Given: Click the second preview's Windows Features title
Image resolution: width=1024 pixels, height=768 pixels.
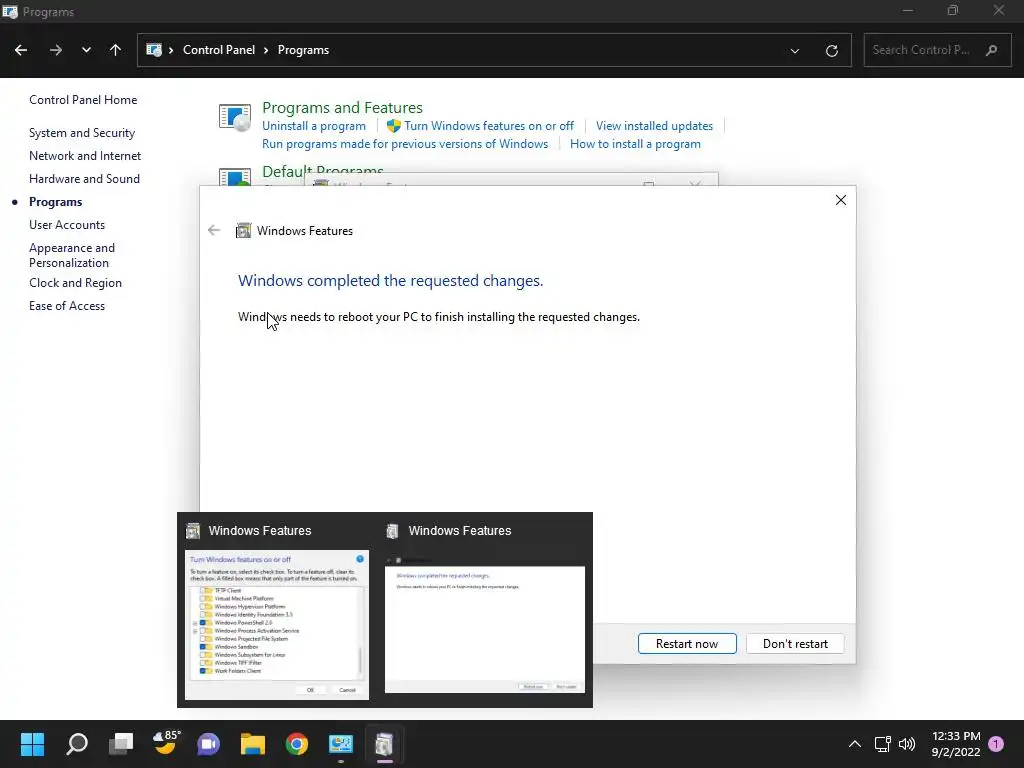Looking at the screenshot, I should coord(460,531).
